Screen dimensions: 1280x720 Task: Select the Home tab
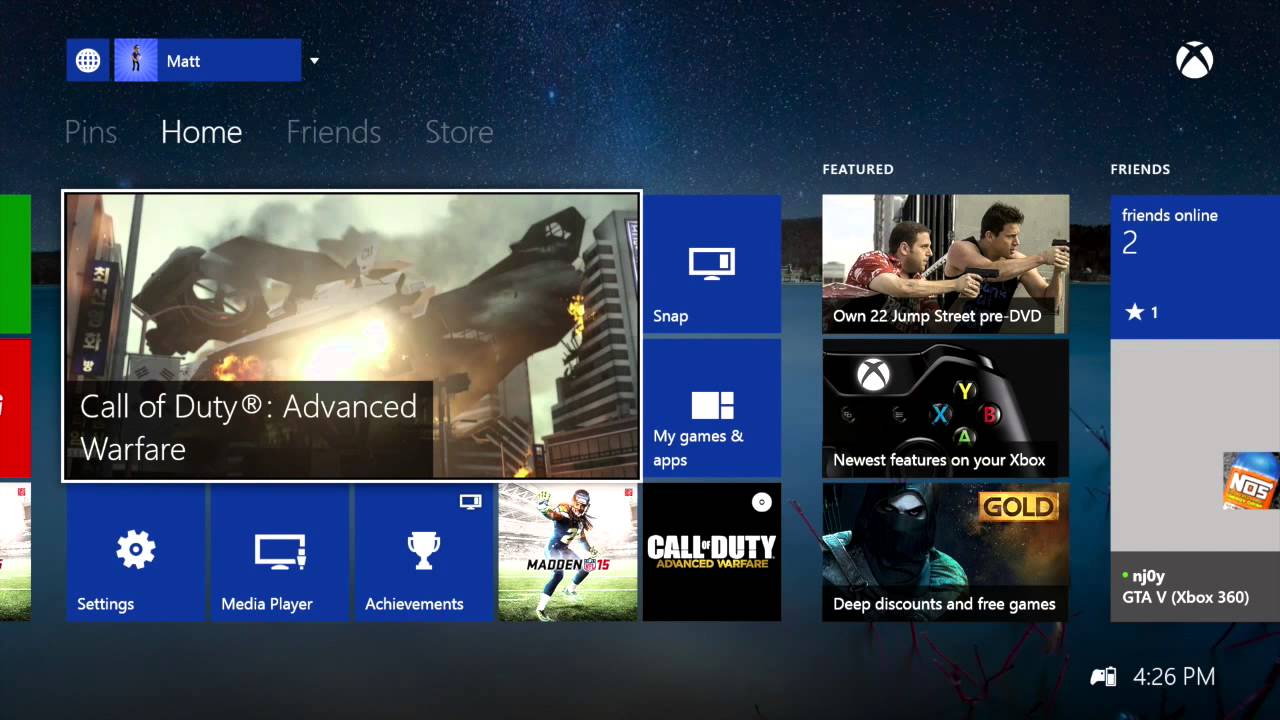pos(201,132)
